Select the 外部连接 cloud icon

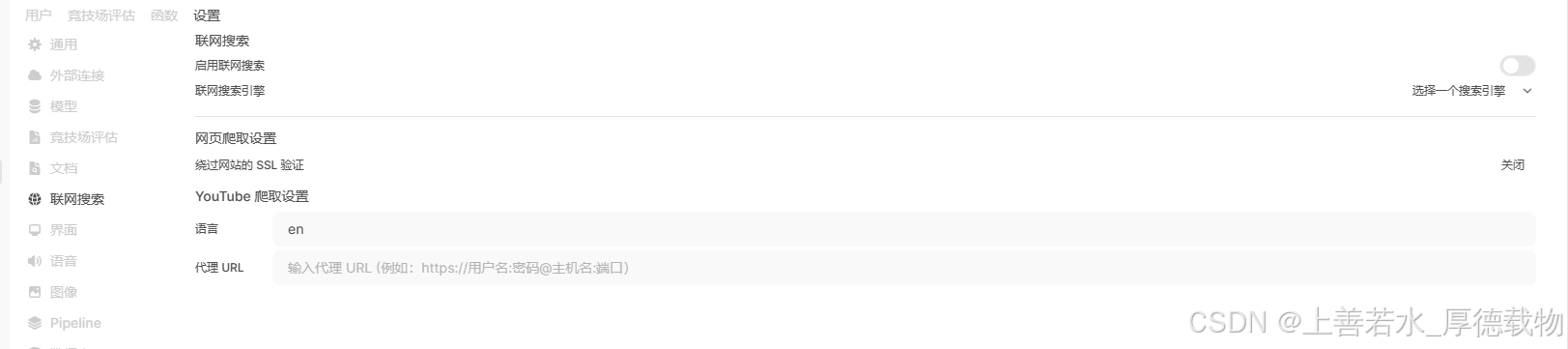[x=35, y=75]
